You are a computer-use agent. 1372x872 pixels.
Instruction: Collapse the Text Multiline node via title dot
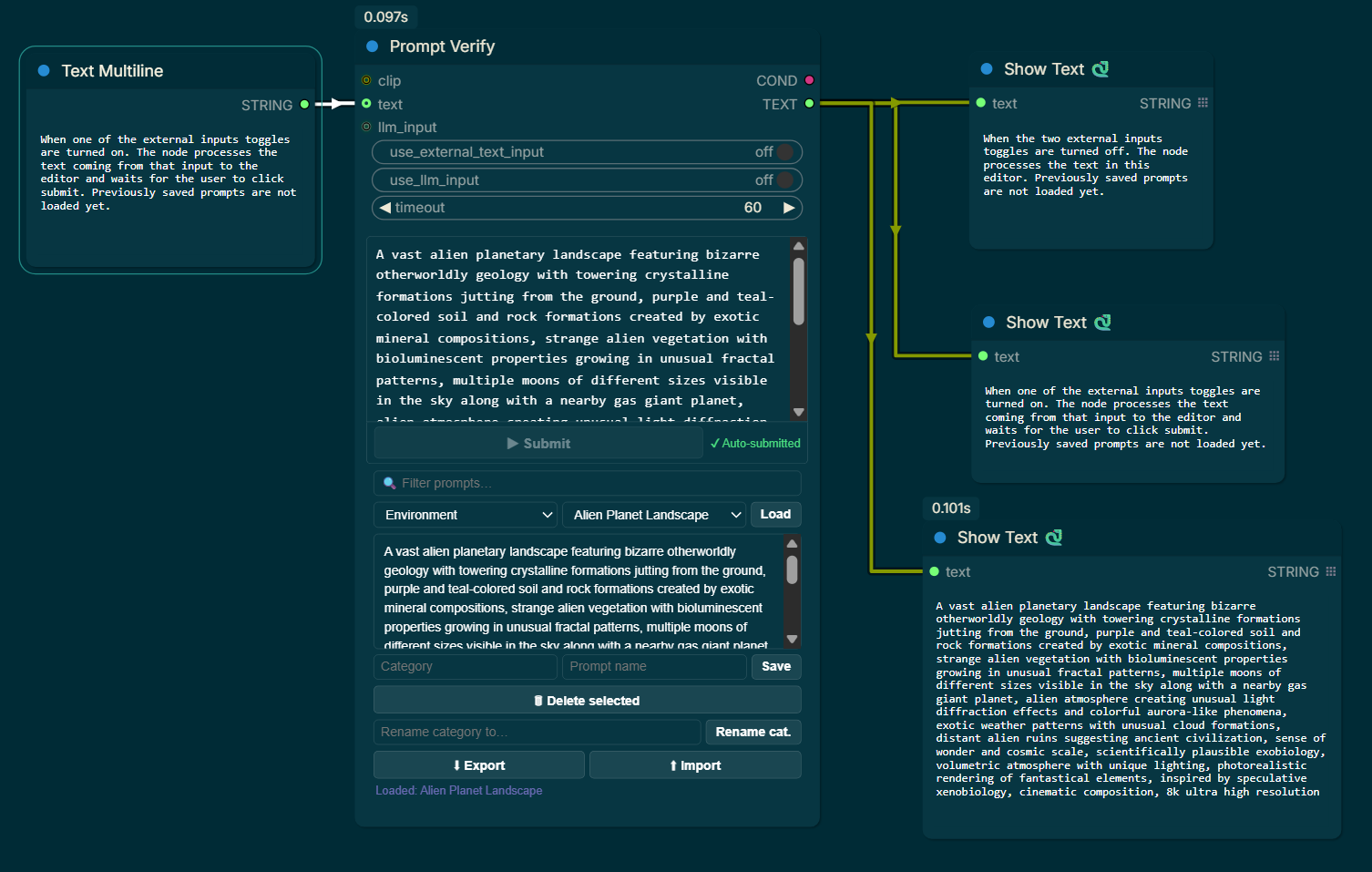44,71
